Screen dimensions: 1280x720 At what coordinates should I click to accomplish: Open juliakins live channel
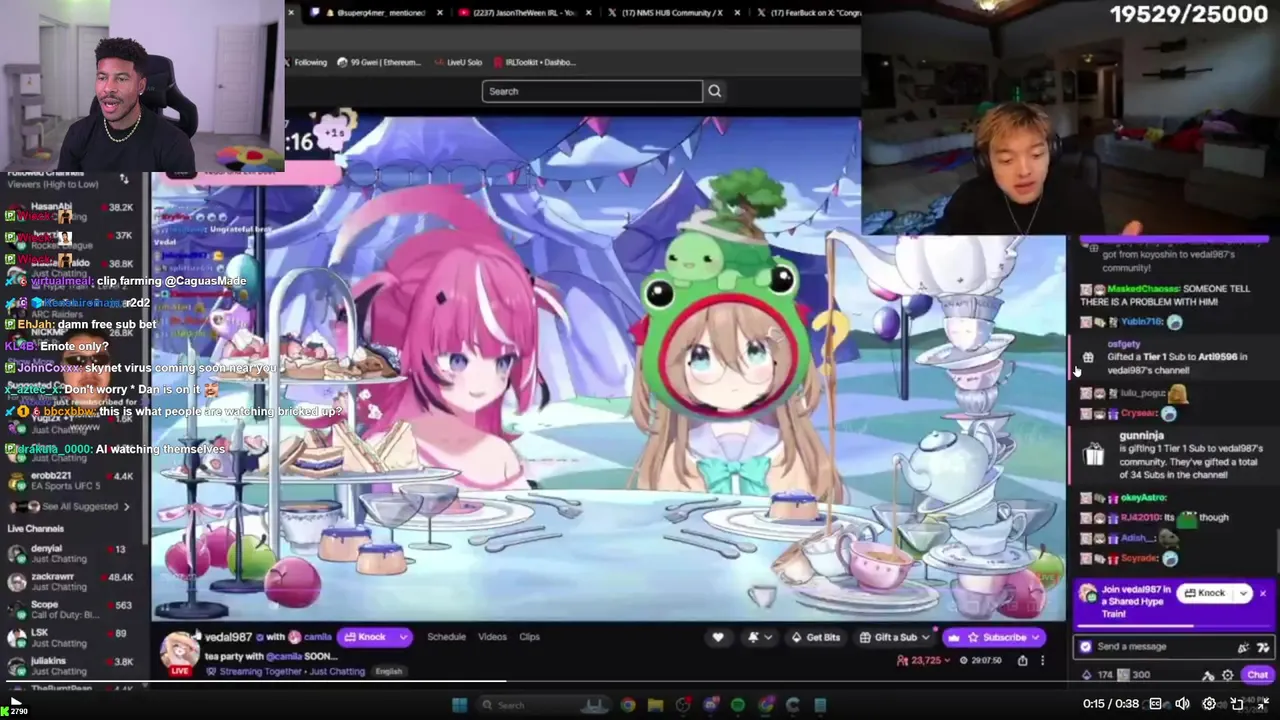[70, 666]
